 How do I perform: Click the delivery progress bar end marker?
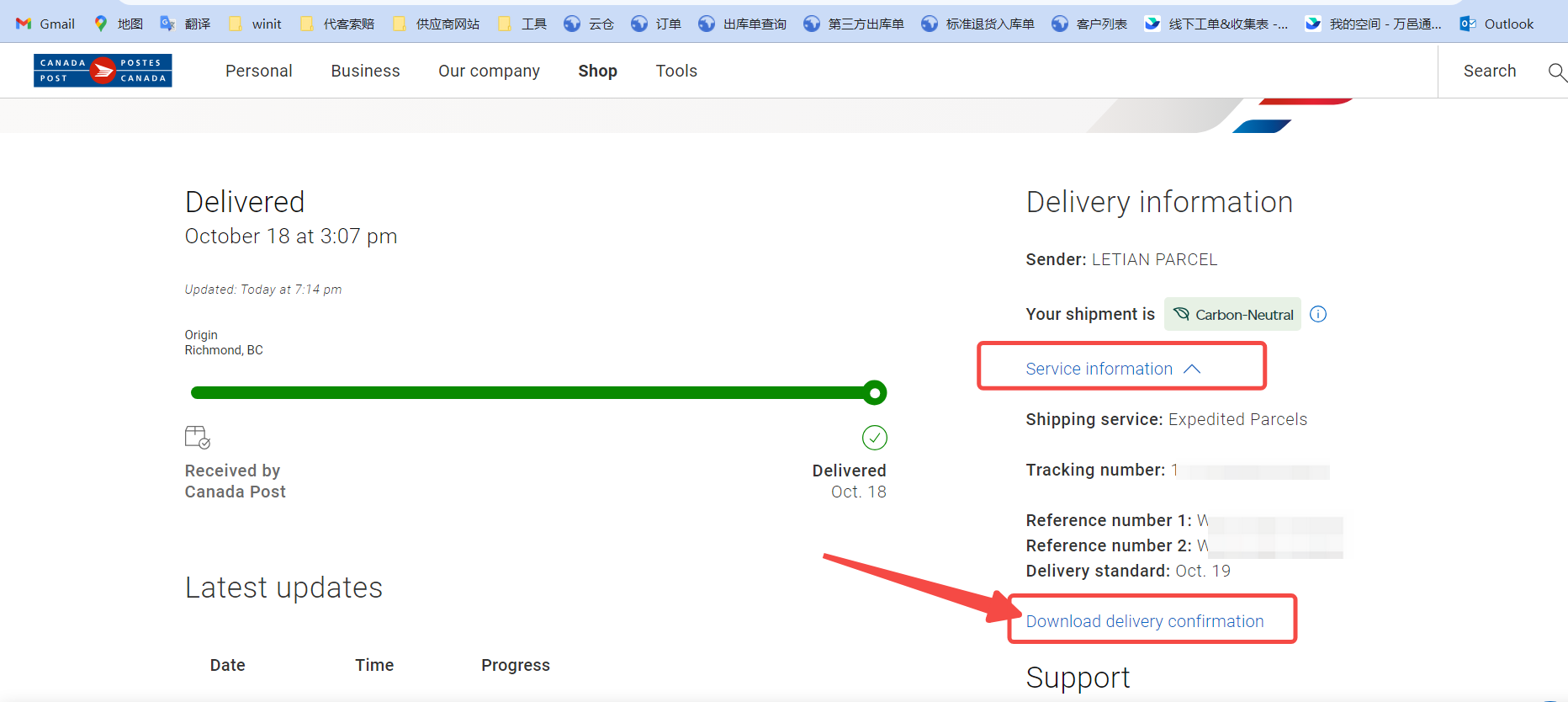(x=875, y=393)
